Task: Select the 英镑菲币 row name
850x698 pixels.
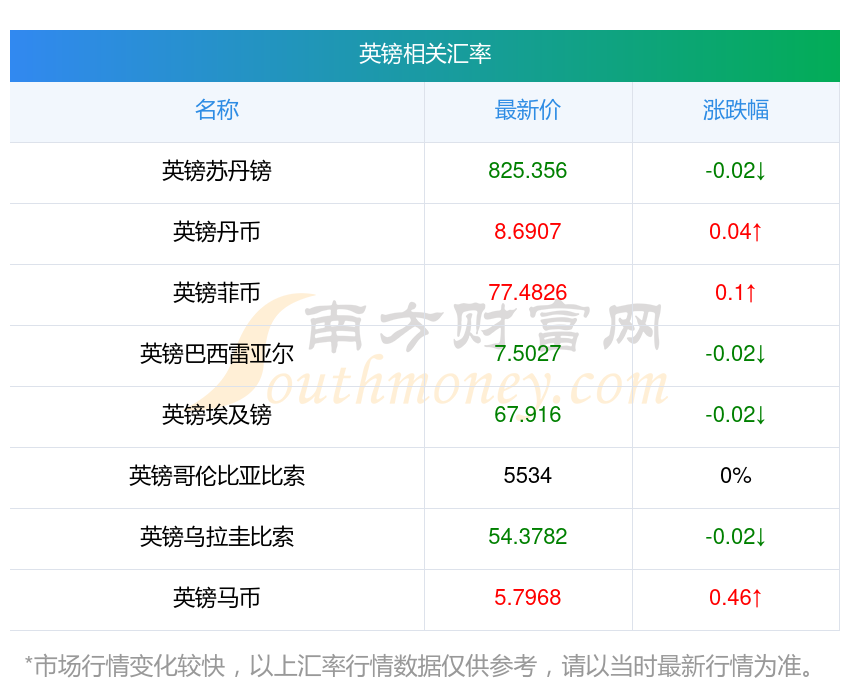Action: (217, 293)
